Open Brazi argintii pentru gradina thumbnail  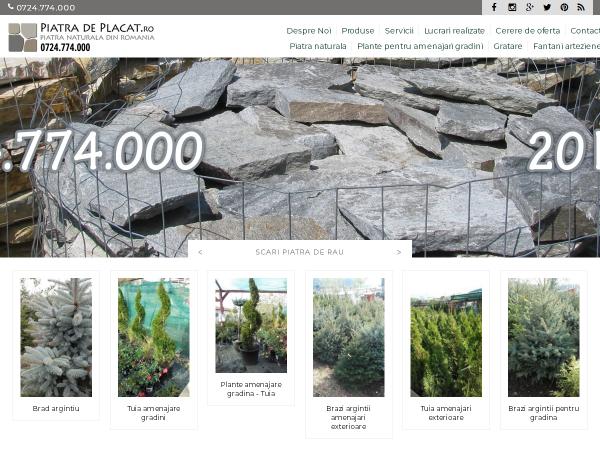pos(544,337)
